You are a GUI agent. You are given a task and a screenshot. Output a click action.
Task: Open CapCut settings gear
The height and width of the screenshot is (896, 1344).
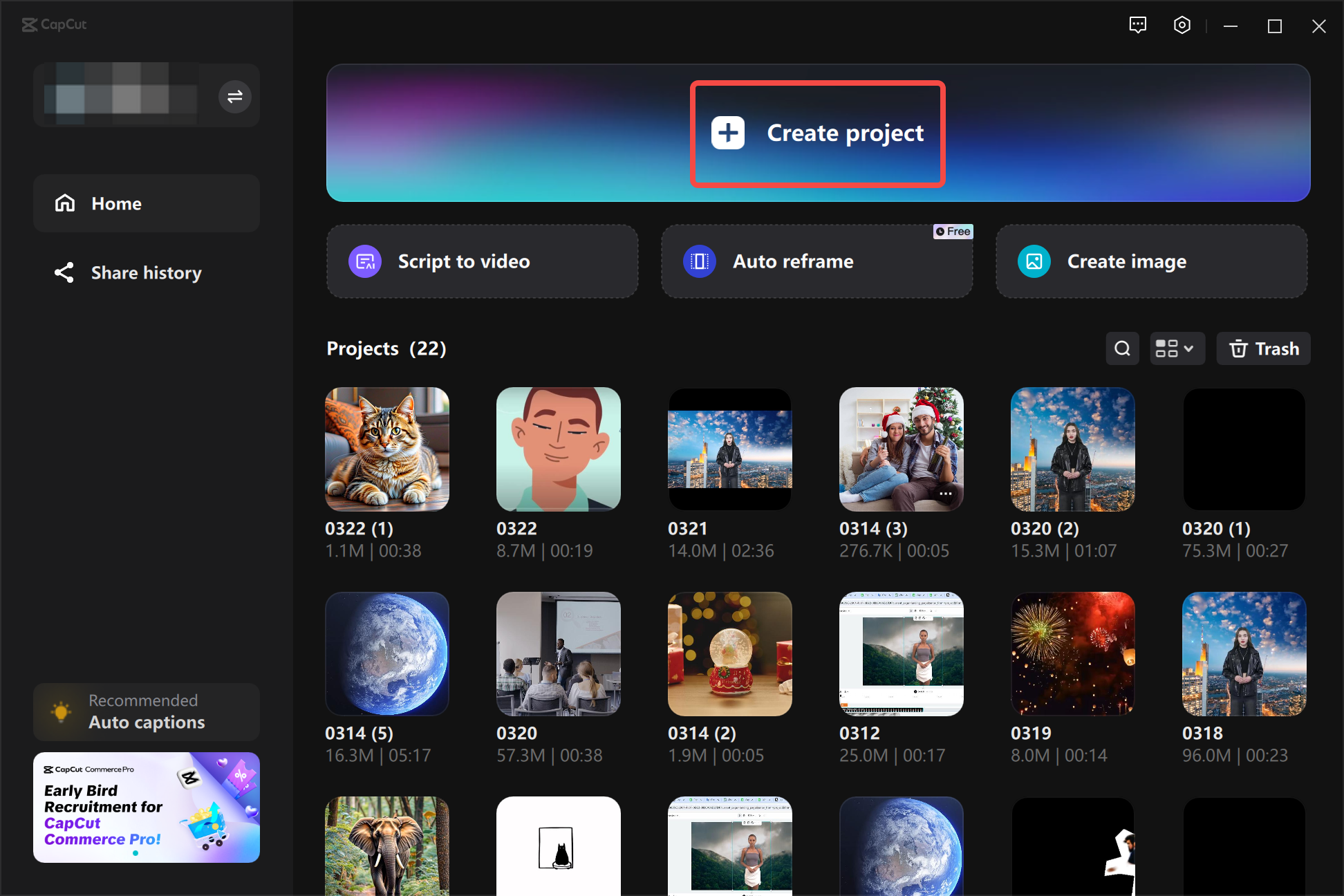coord(1182,25)
